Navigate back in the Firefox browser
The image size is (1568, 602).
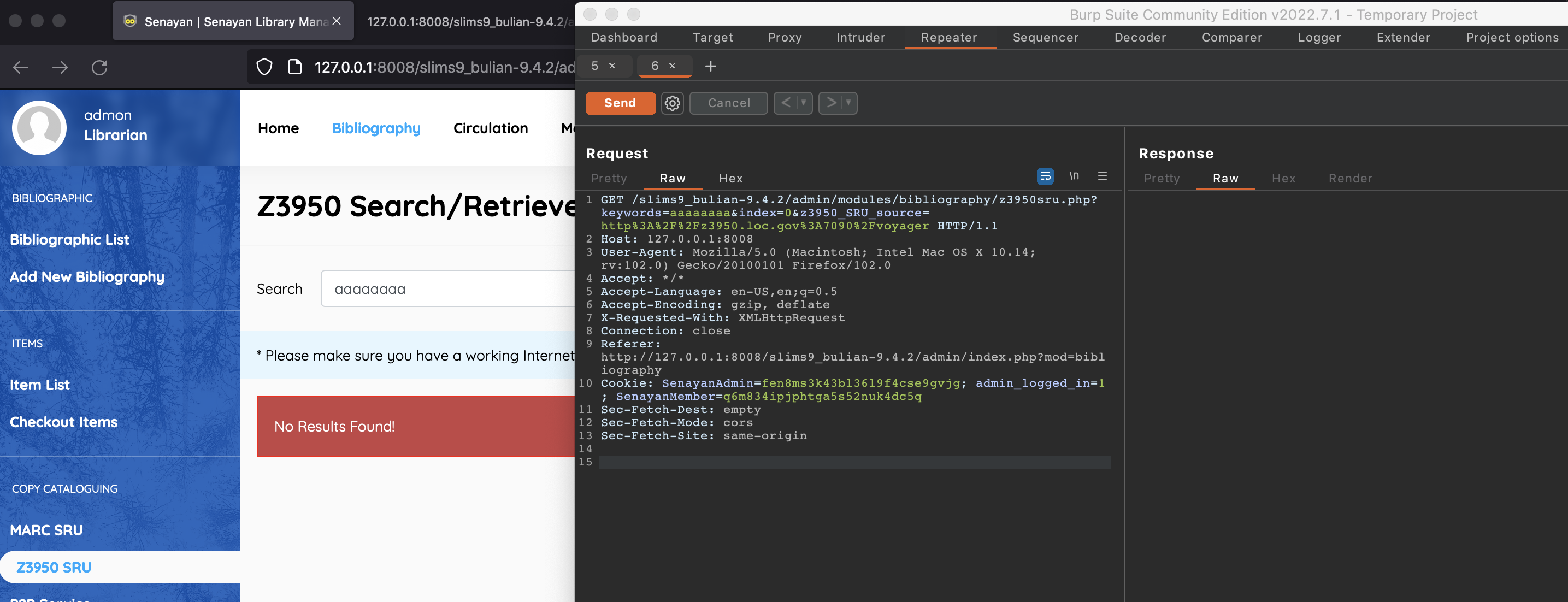20,68
